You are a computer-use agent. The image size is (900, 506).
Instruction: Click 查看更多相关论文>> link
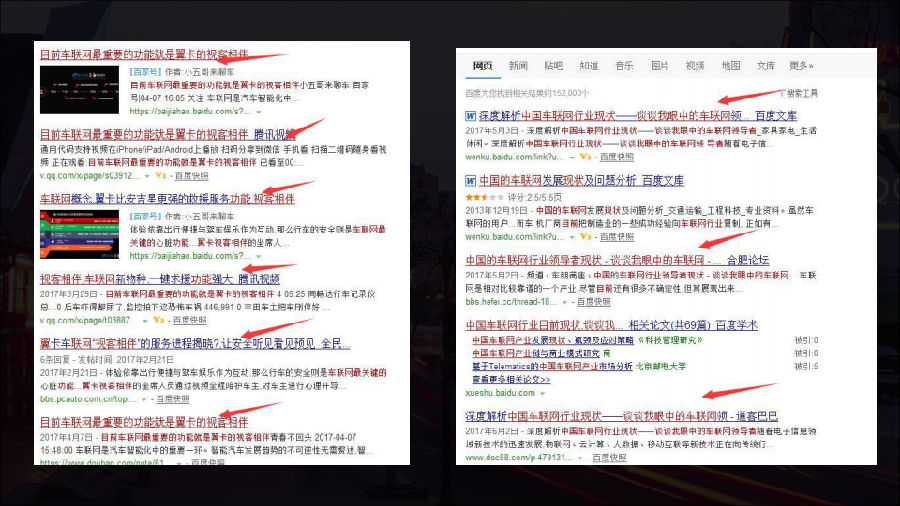(x=510, y=380)
